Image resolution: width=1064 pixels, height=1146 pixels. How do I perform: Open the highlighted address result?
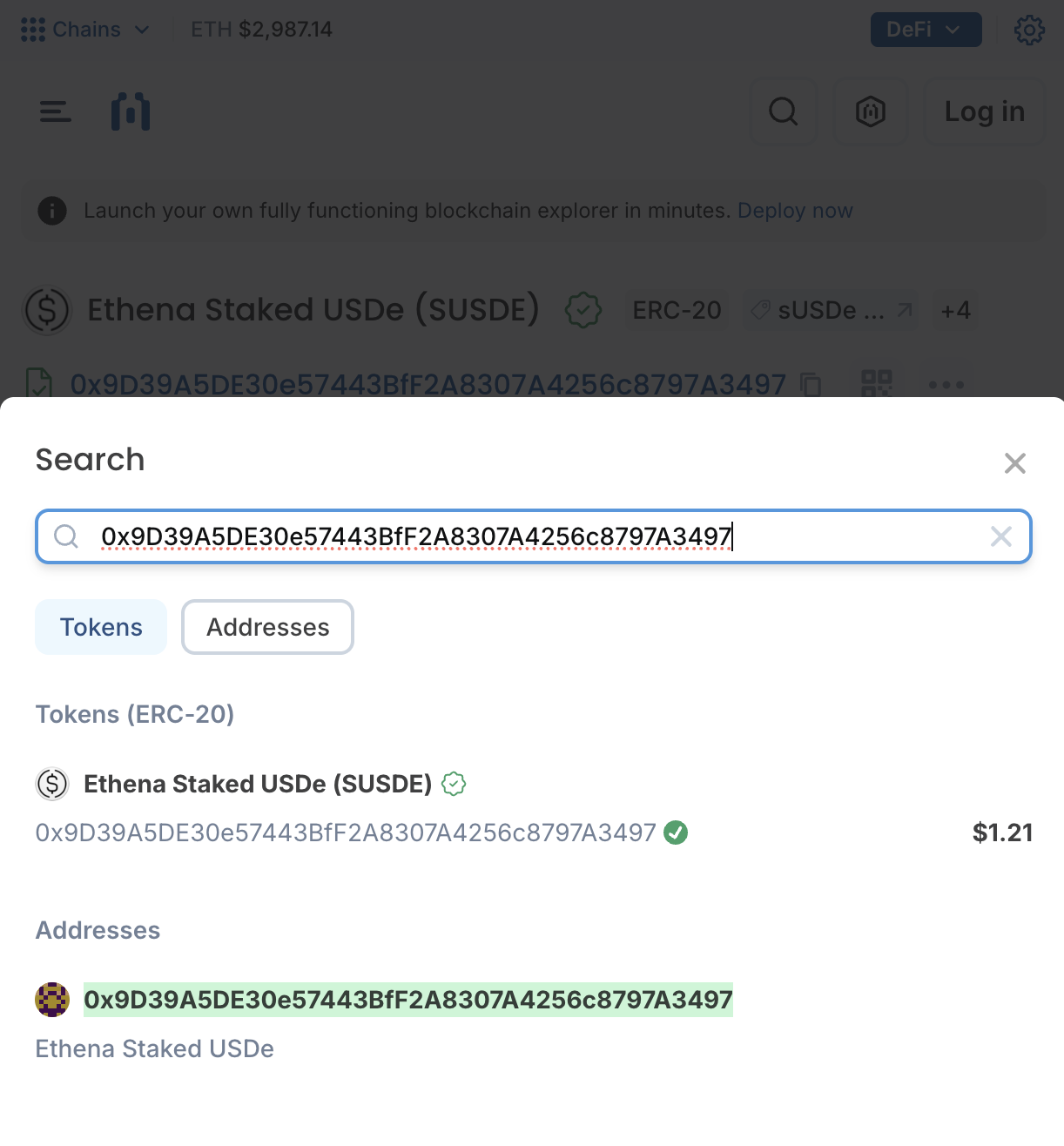[x=407, y=1000]
